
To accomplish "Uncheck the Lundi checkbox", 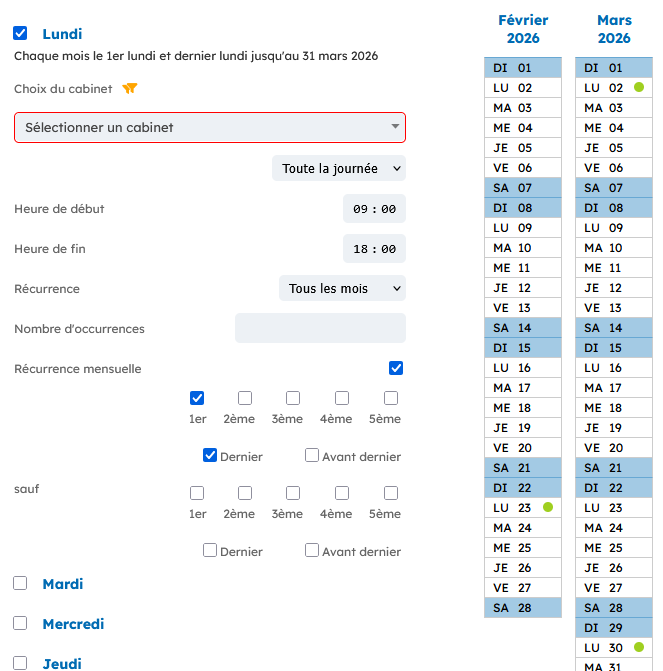I will tap(20, 34).
